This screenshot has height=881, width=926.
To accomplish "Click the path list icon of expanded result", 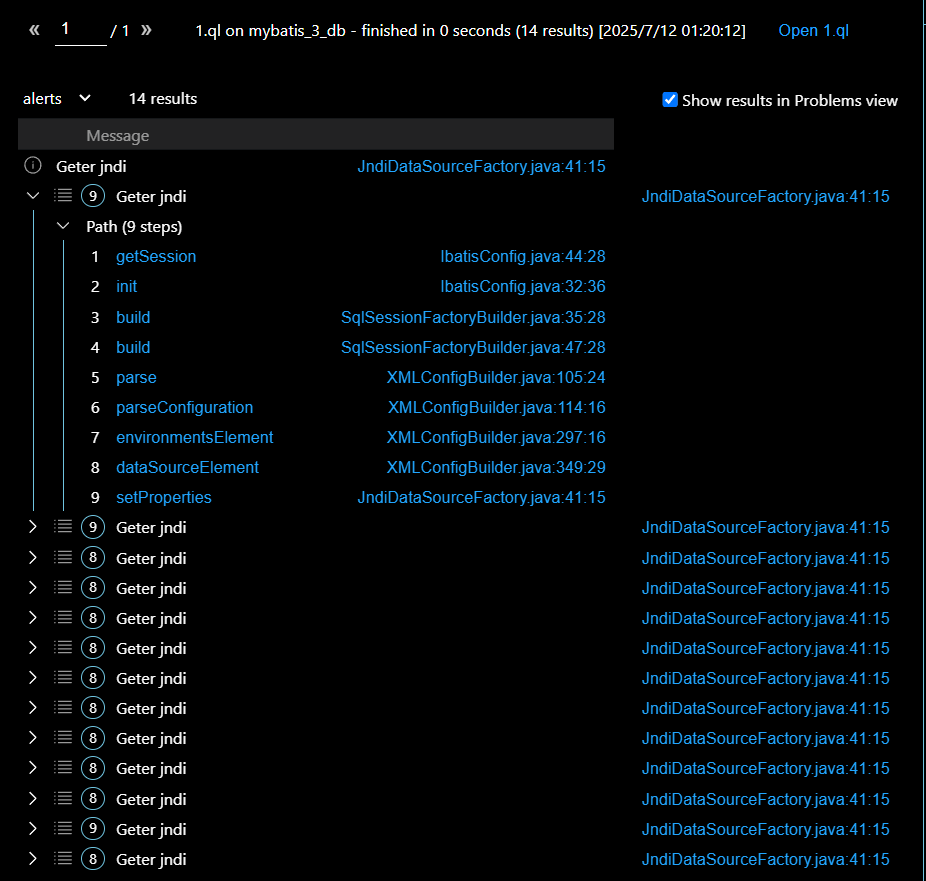I will (62, 196).
